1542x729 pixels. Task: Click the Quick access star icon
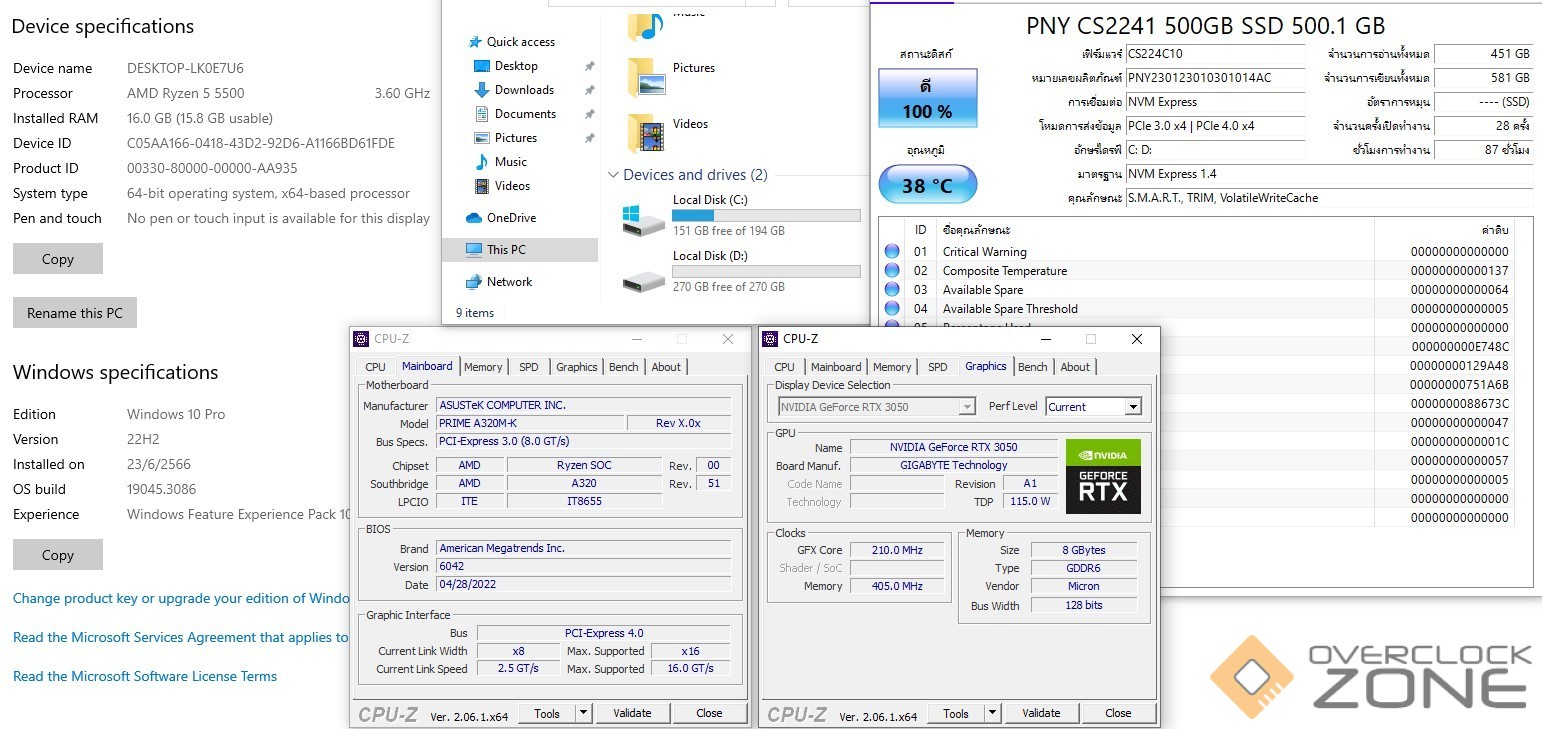click(474, 42)
